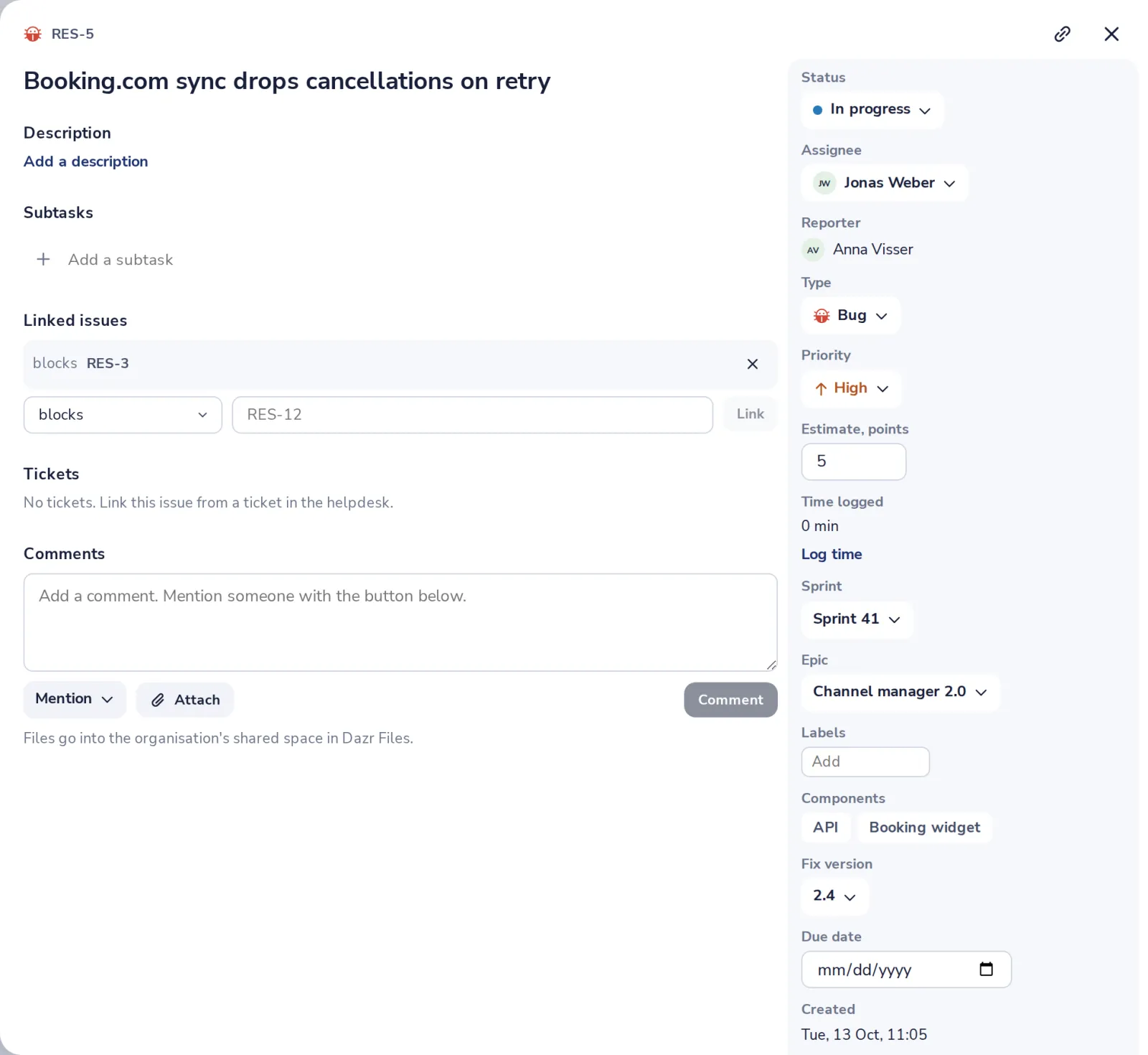Click the 0 min time logged value
The height and width of the screenshot is (1055, 1148).
(819, 526)
